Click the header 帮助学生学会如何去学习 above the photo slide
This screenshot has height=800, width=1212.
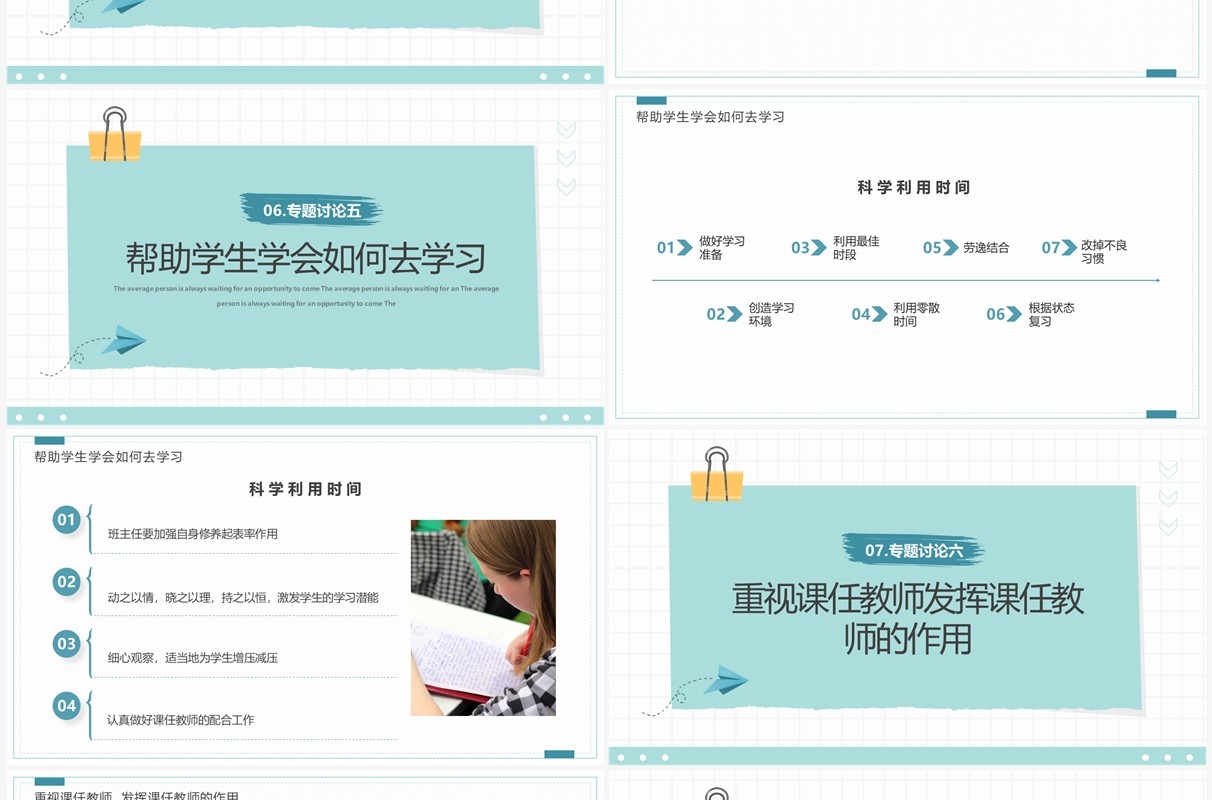[108, 457]
